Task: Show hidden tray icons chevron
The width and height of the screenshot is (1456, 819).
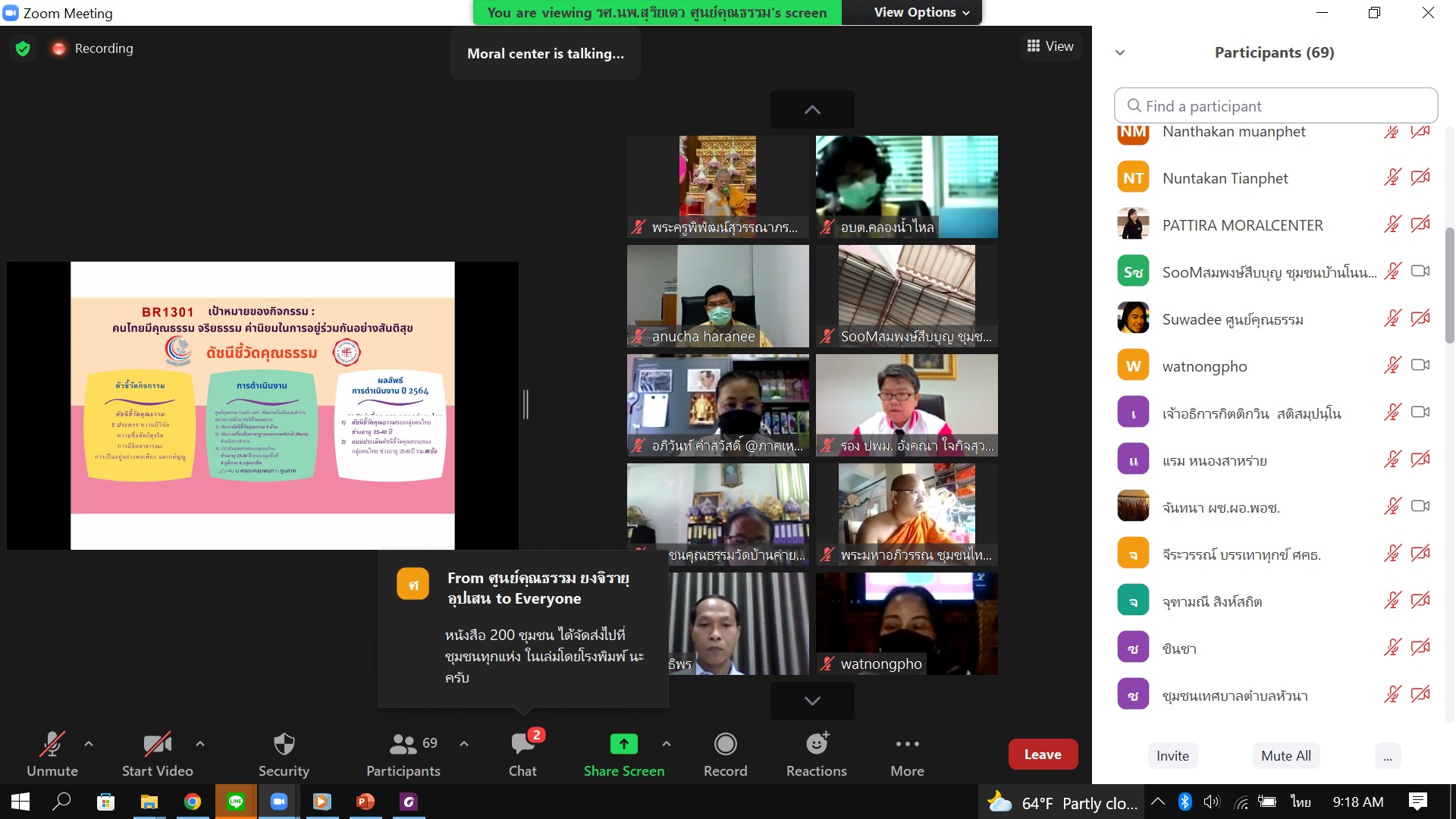Action: [x=1158, y=802]
